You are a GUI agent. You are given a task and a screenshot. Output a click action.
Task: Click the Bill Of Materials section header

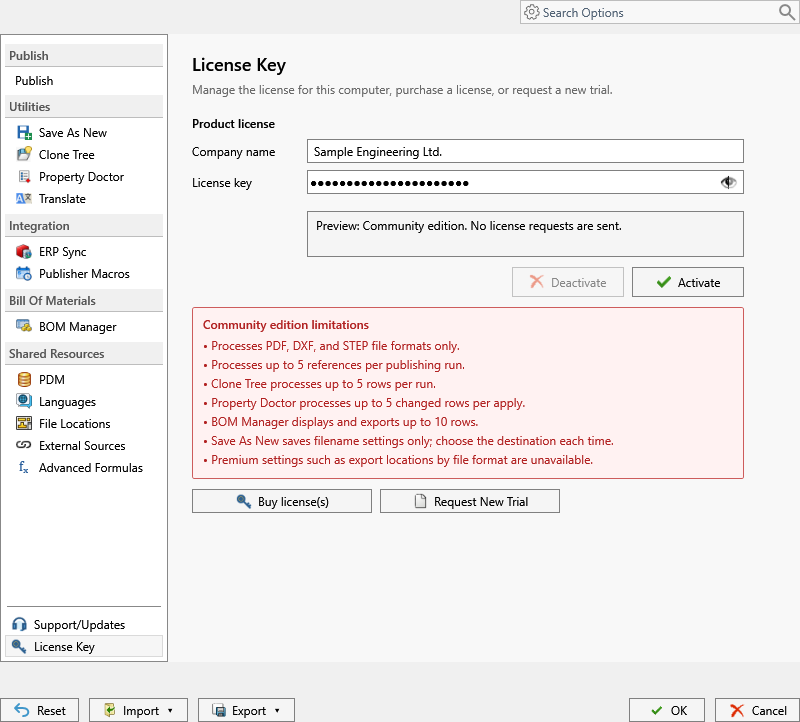(x=84, y=301)
